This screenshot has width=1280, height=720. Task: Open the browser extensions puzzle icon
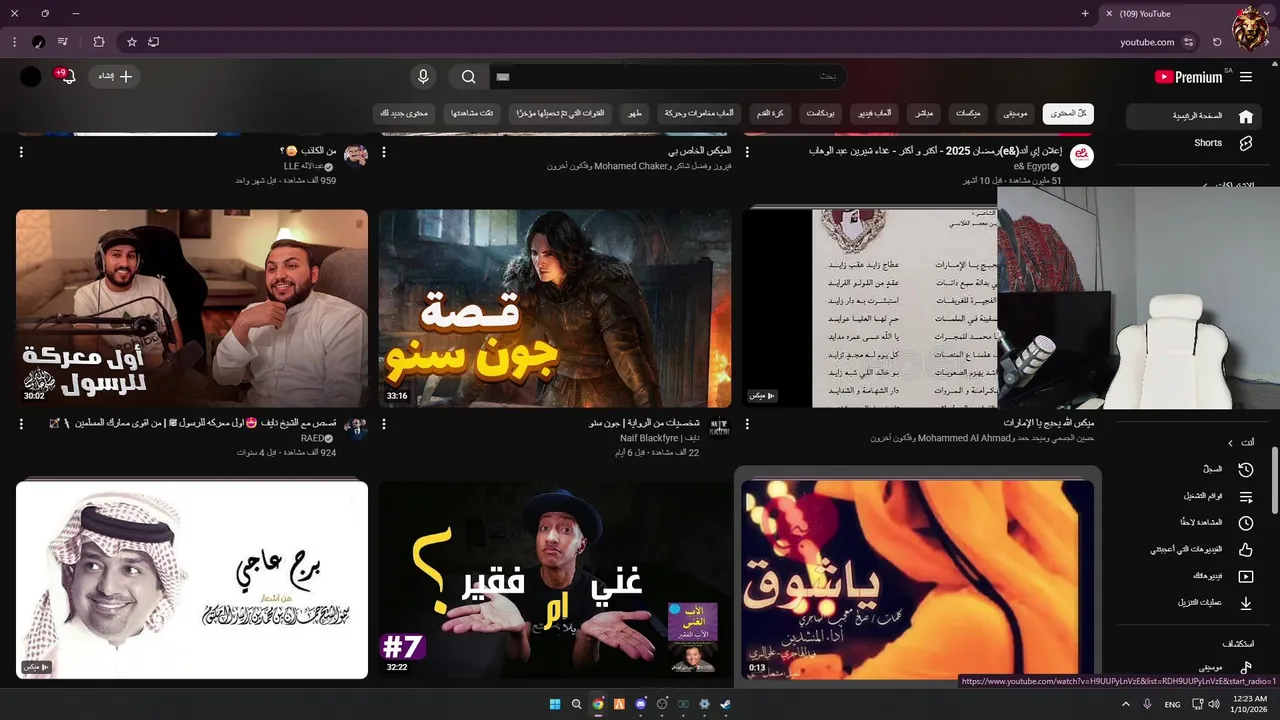click(x=98, y=42)
